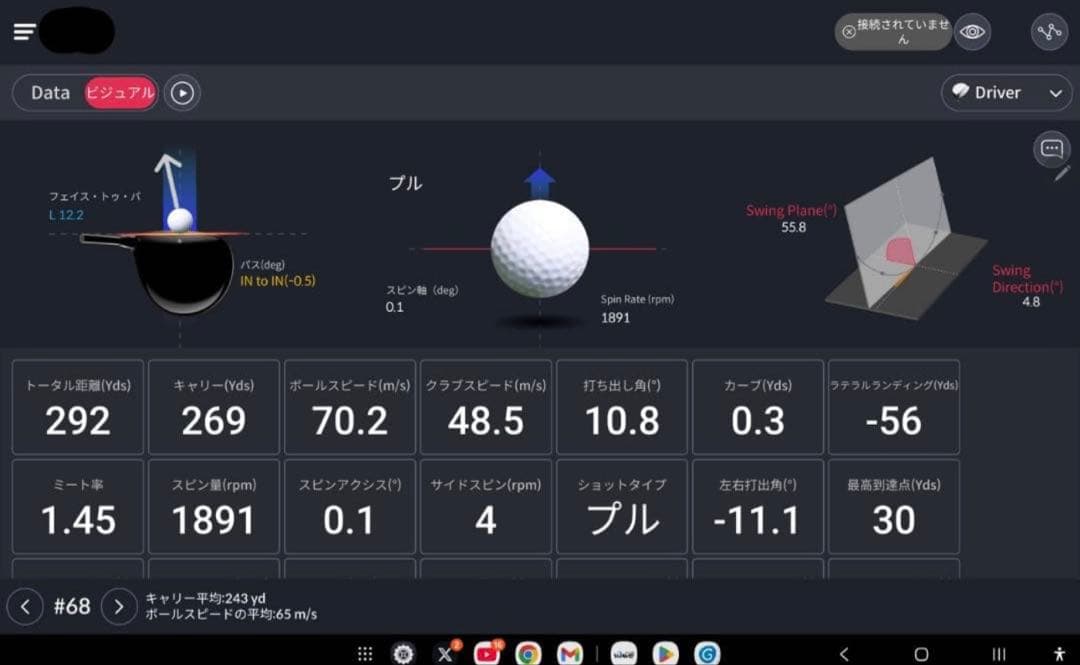Launch Chrome from the taskbar

tap(528, 653)
